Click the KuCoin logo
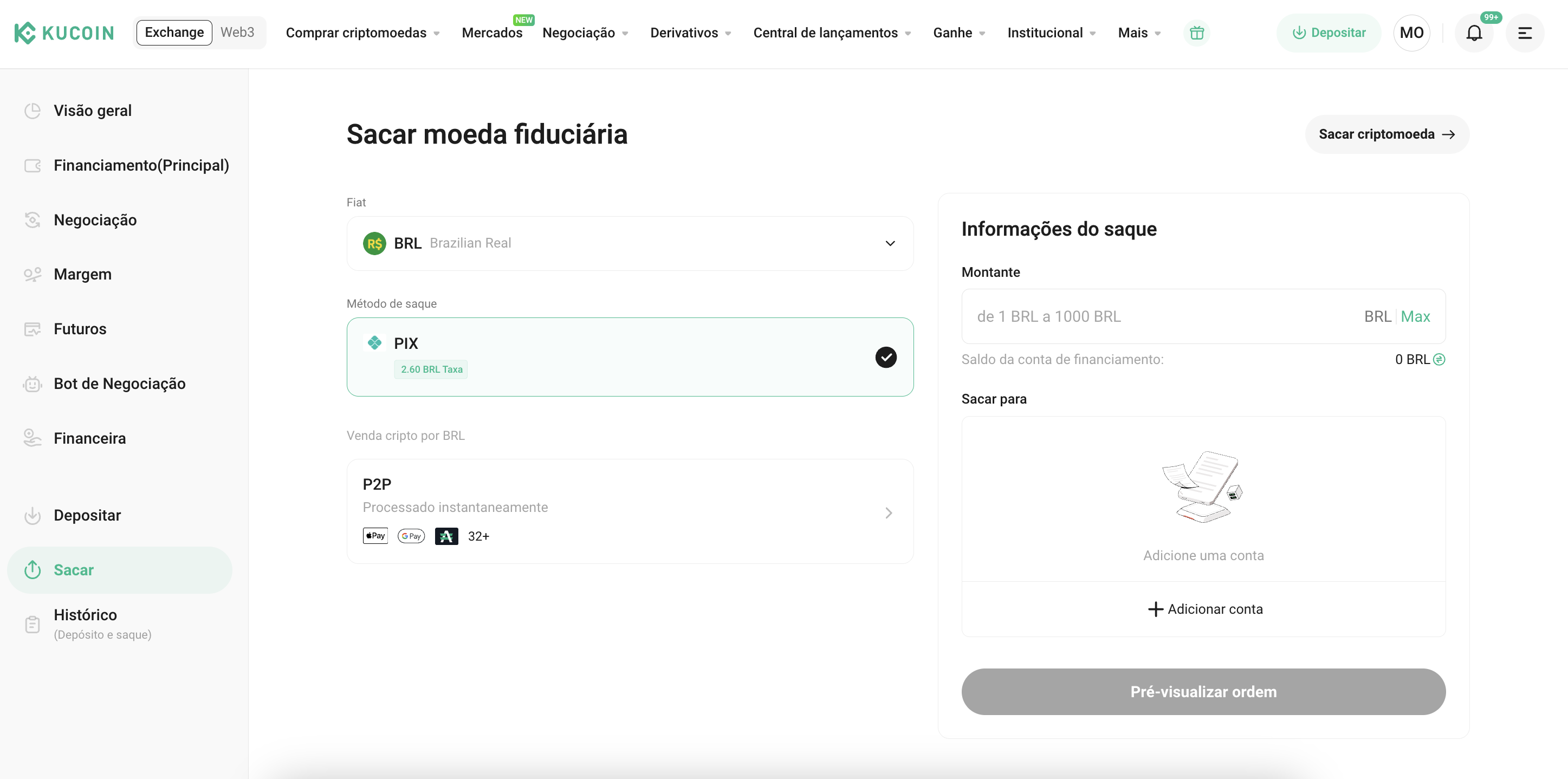1568x779 pixels. click(64, 33)
